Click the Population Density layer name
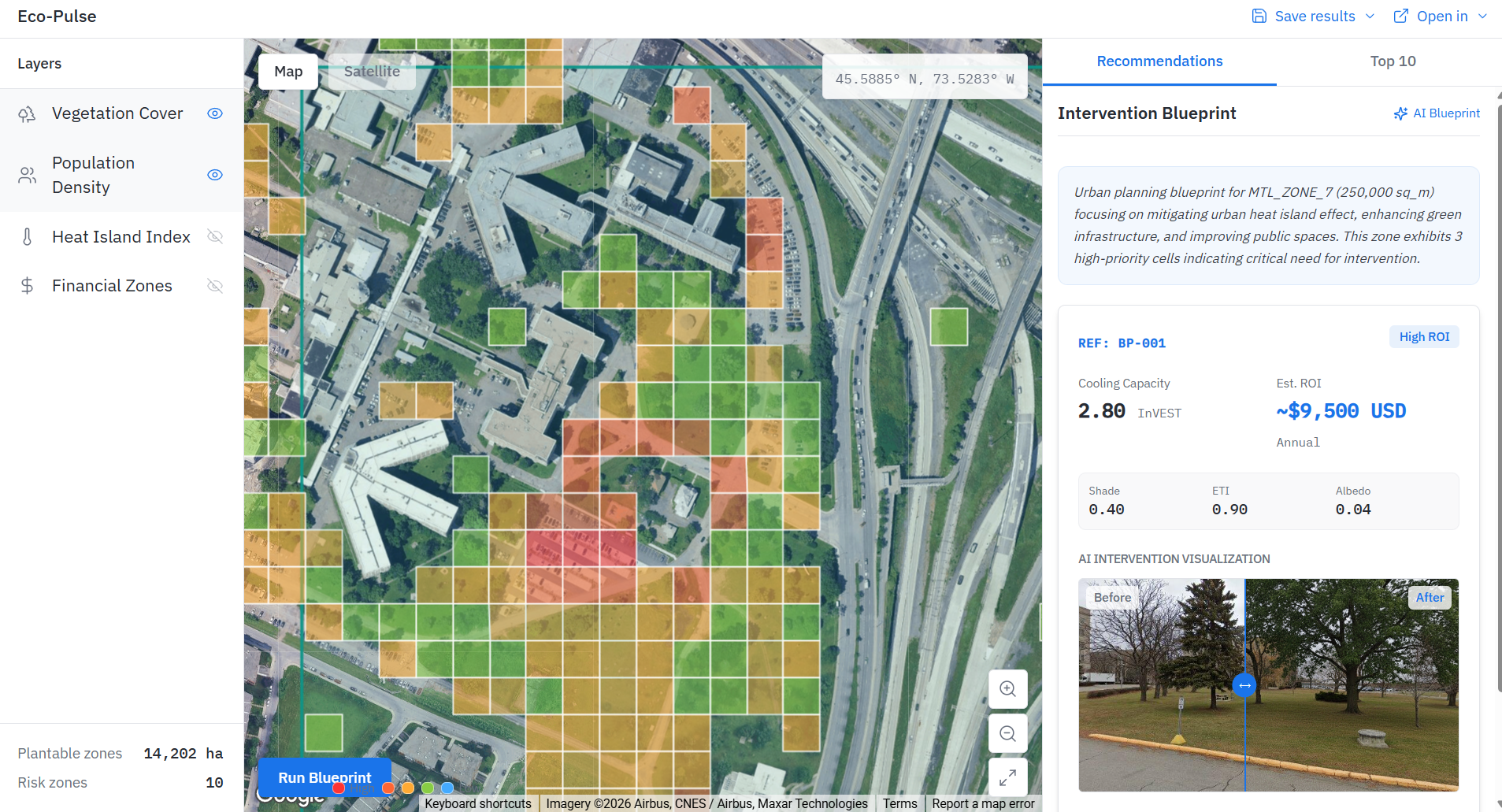This screenshot has height=812, width=1502. point(94,175)
